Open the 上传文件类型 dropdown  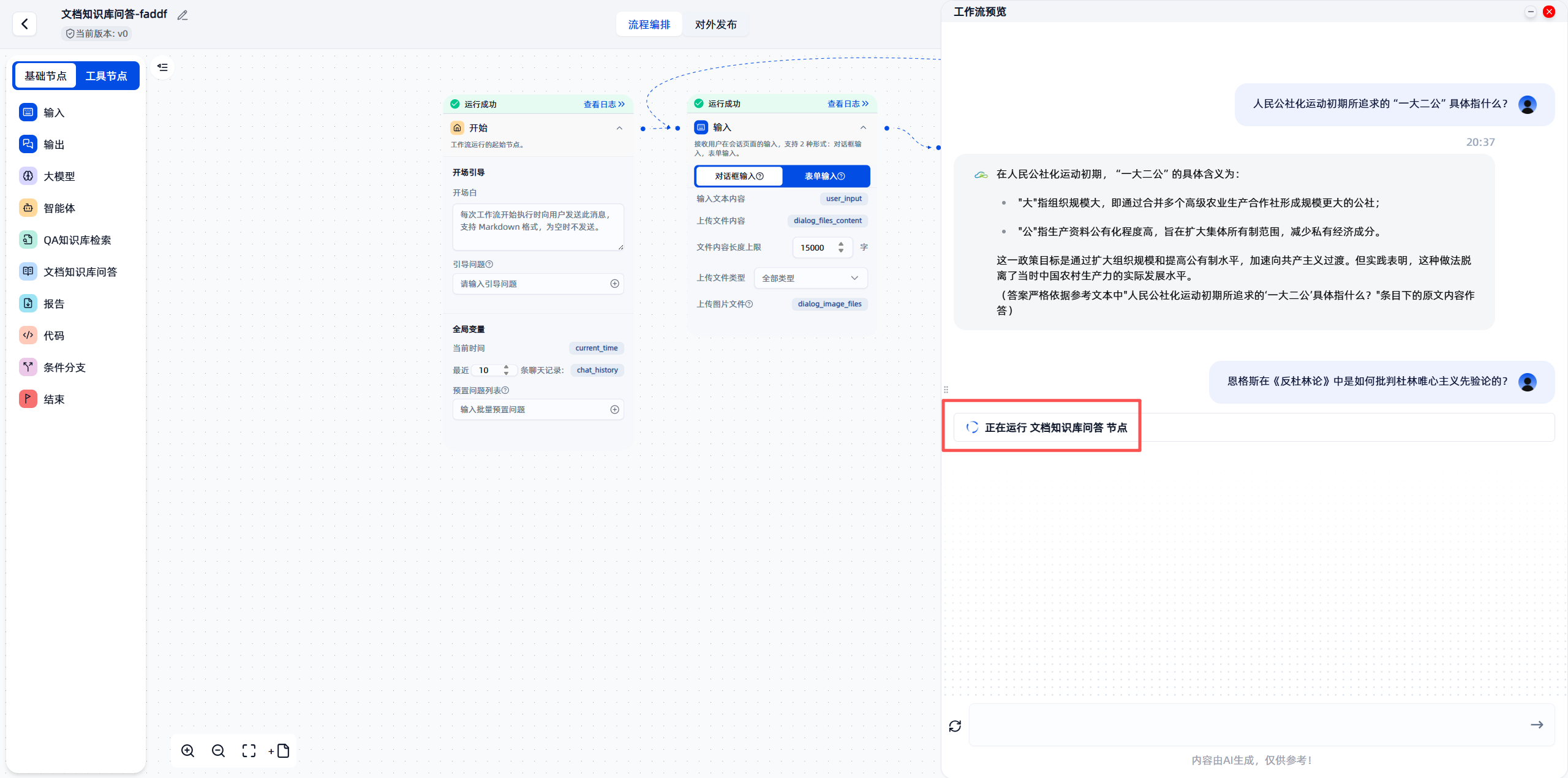coord(810,278)
